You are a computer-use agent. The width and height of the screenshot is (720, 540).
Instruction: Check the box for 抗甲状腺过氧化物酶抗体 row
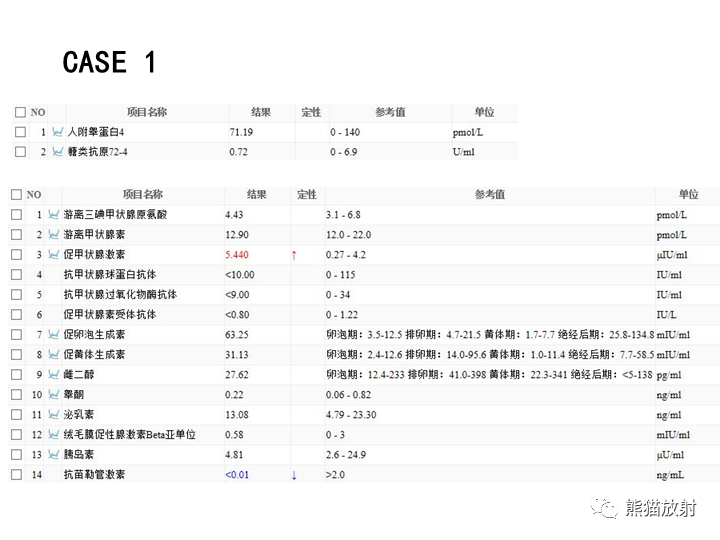pyautogui.click(x=17, y=294)
